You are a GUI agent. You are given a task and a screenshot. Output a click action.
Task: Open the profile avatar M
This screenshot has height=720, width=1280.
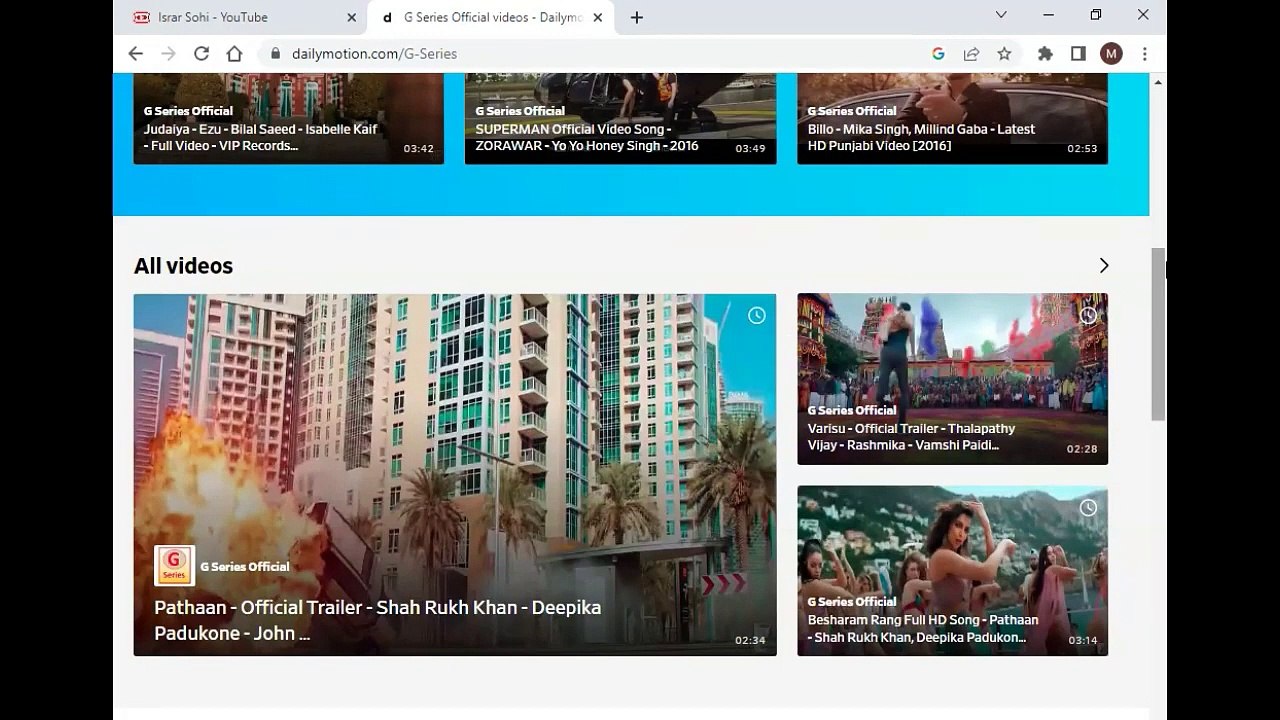[x=1111, y=54]
